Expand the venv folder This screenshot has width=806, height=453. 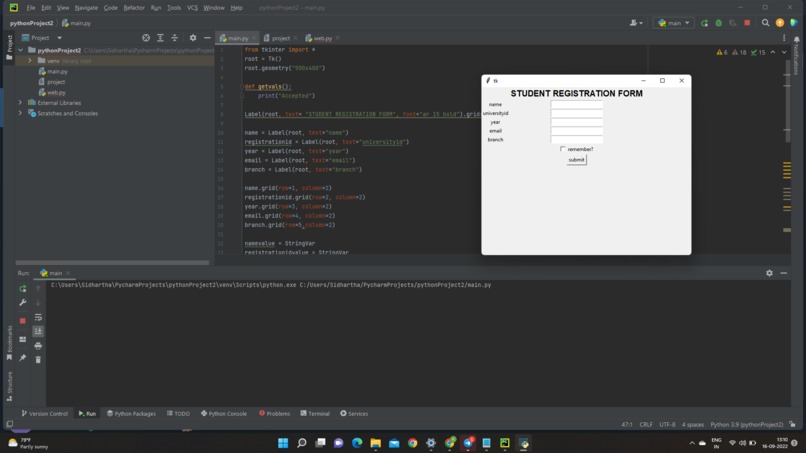tap(30, 61)
